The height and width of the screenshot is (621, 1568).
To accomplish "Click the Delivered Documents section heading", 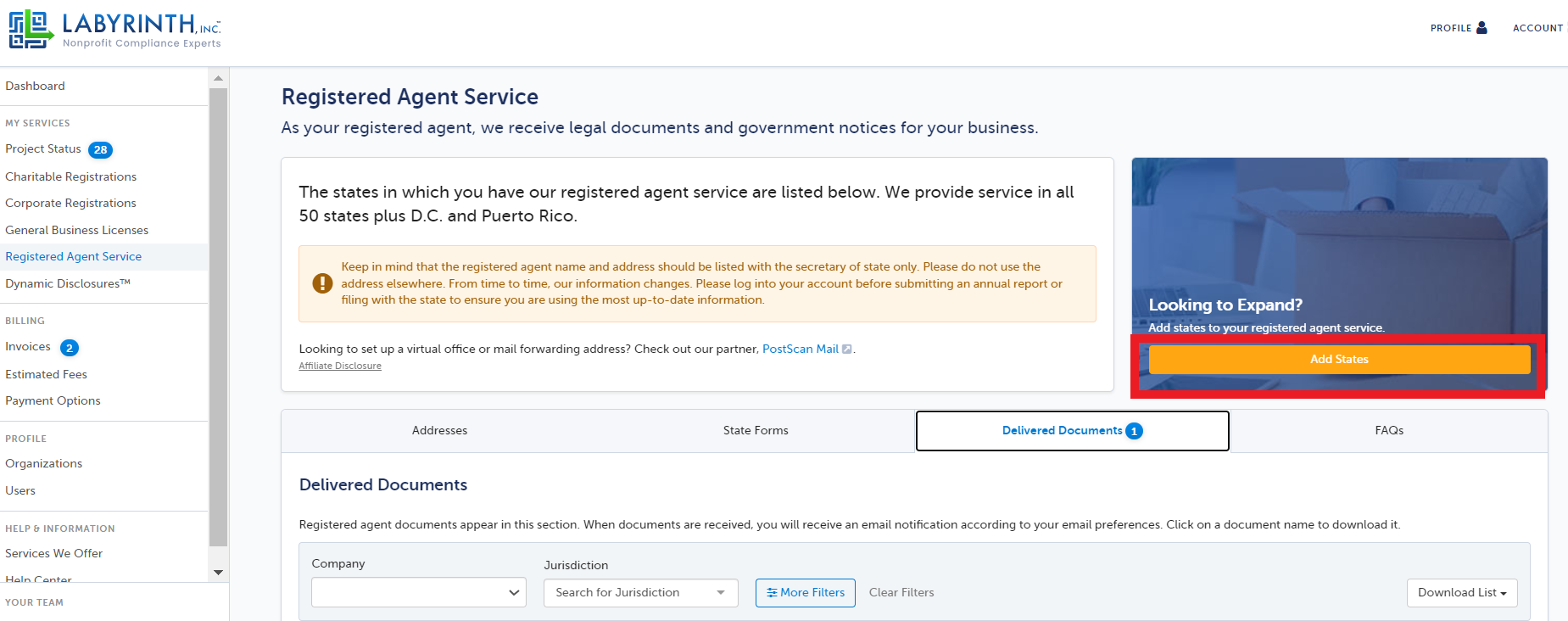I will pos(383,485).
